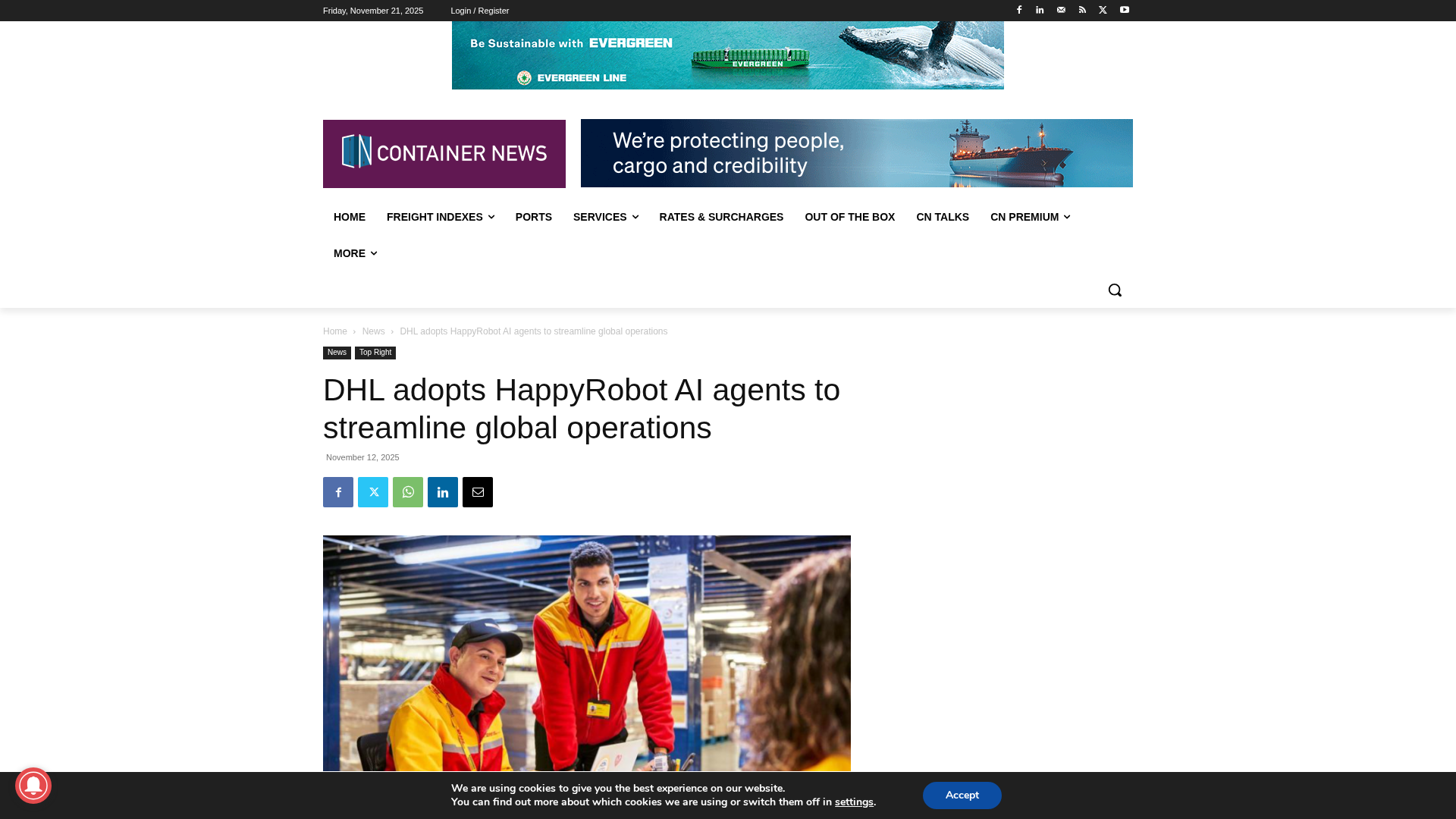Image resolution: width=1456 pixels, height=819 pixels.
Task: Click the Container News logo
Action: (444, 154)
